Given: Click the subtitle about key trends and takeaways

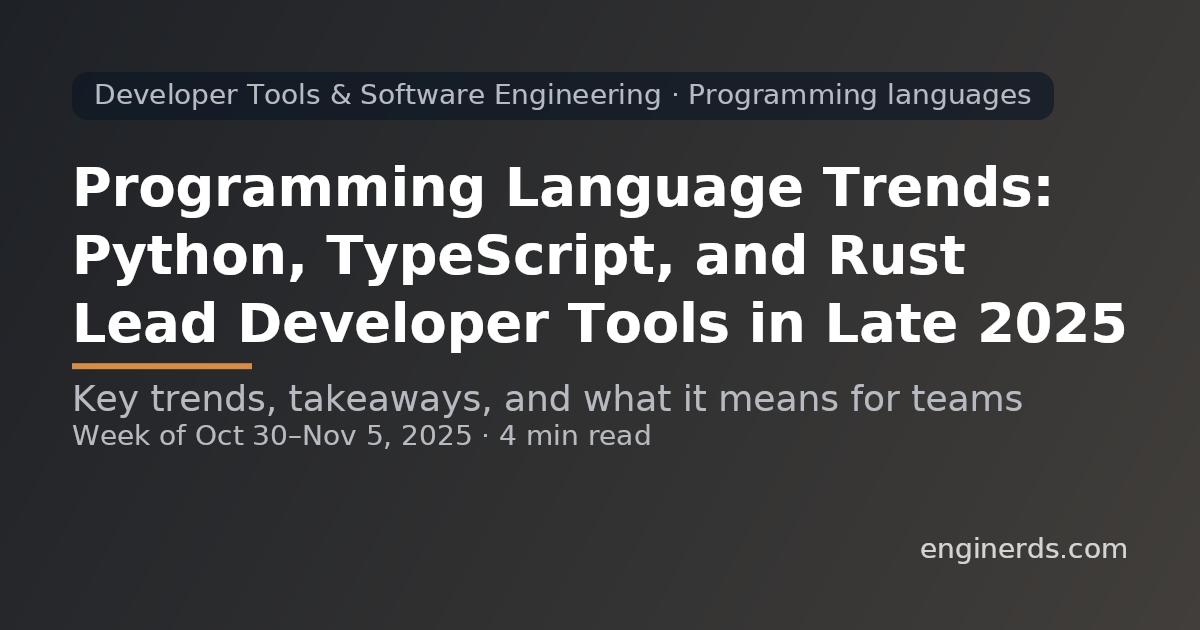Looking at the screenshot, I should [547, 397].
